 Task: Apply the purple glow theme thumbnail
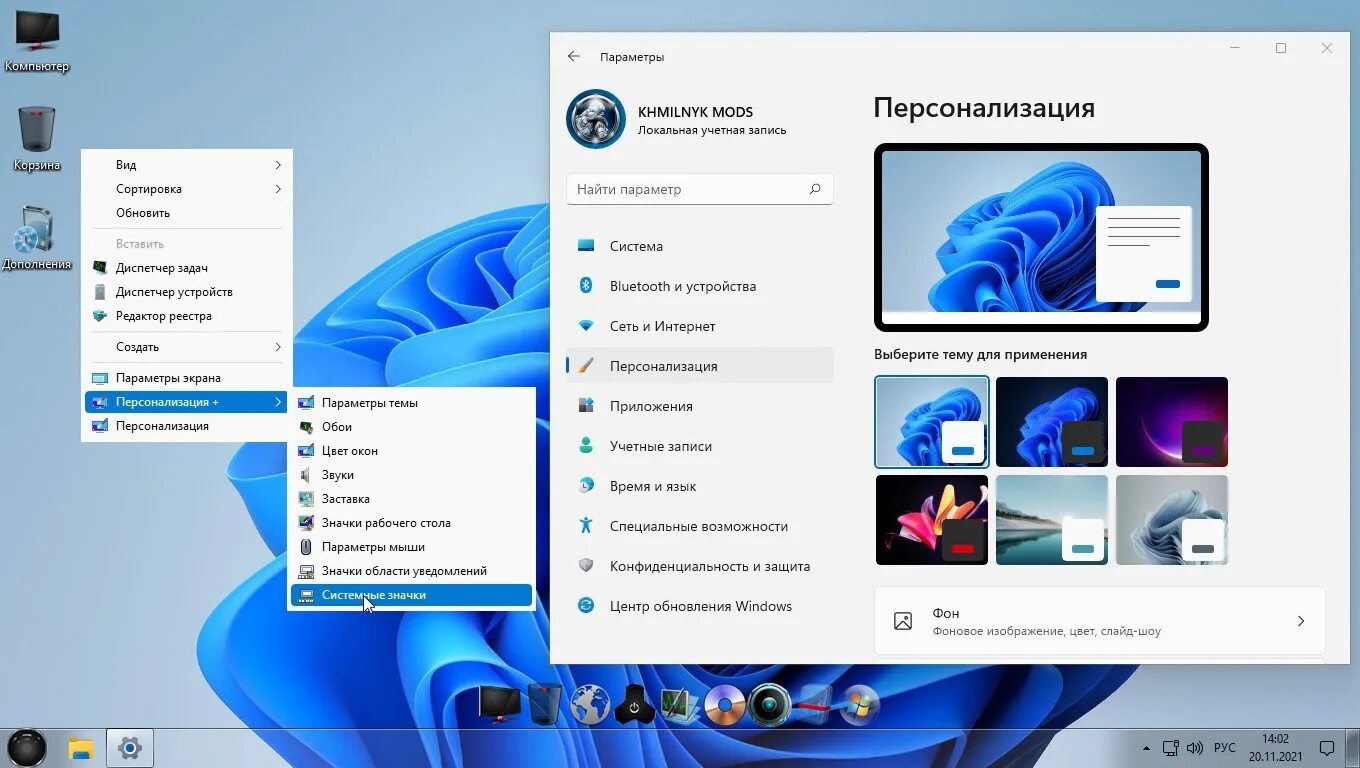coord(1172,422)
